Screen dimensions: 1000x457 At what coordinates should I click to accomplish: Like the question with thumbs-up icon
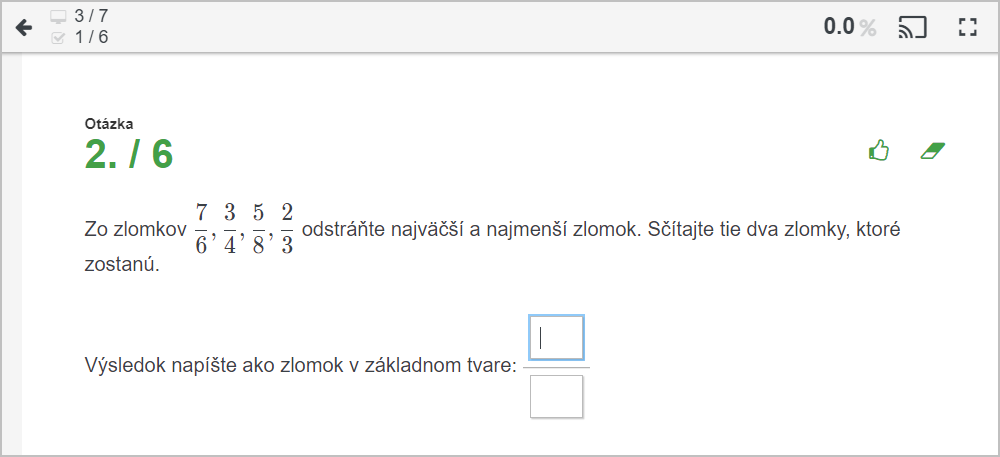[879, 151]
